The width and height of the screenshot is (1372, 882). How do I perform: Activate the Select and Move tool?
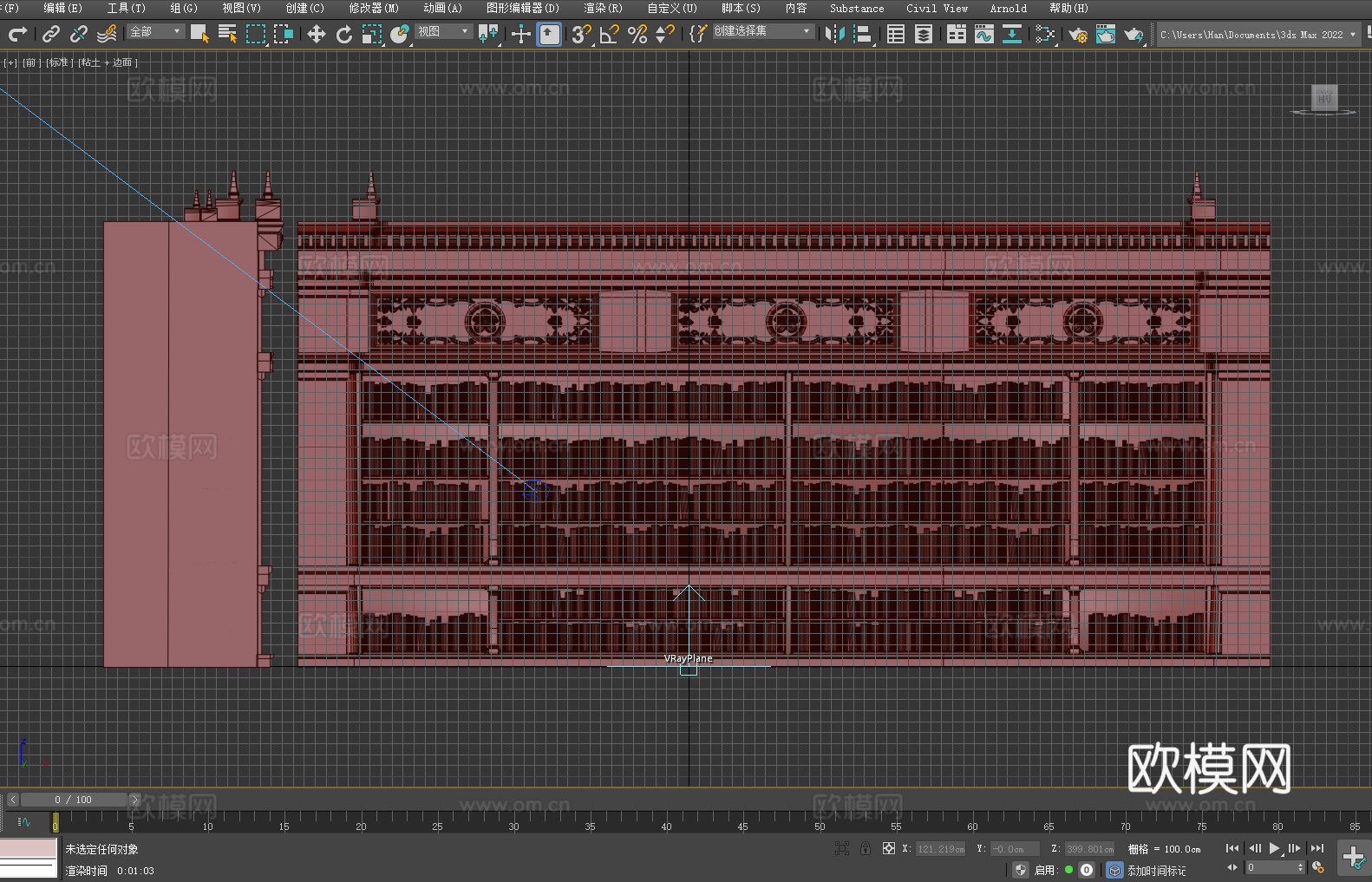[317, 34]
